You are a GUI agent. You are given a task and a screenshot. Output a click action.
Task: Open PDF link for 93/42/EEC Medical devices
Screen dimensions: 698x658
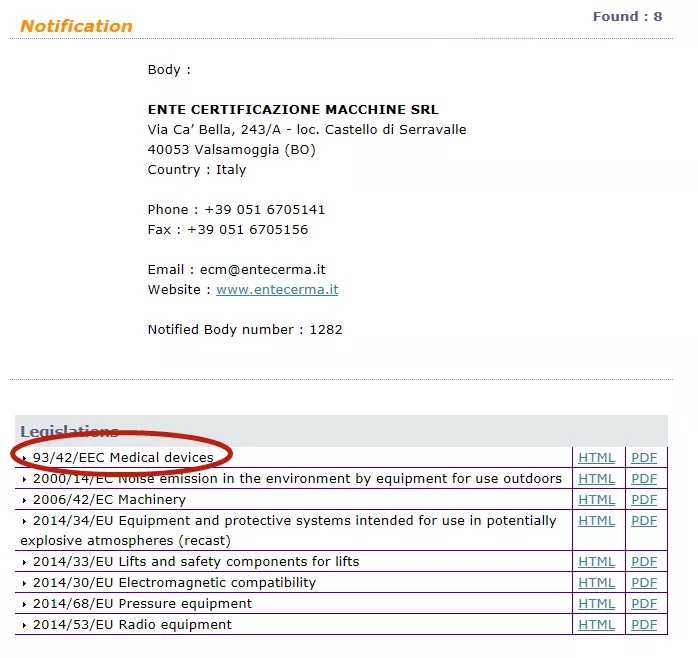[x=644, y=458]
